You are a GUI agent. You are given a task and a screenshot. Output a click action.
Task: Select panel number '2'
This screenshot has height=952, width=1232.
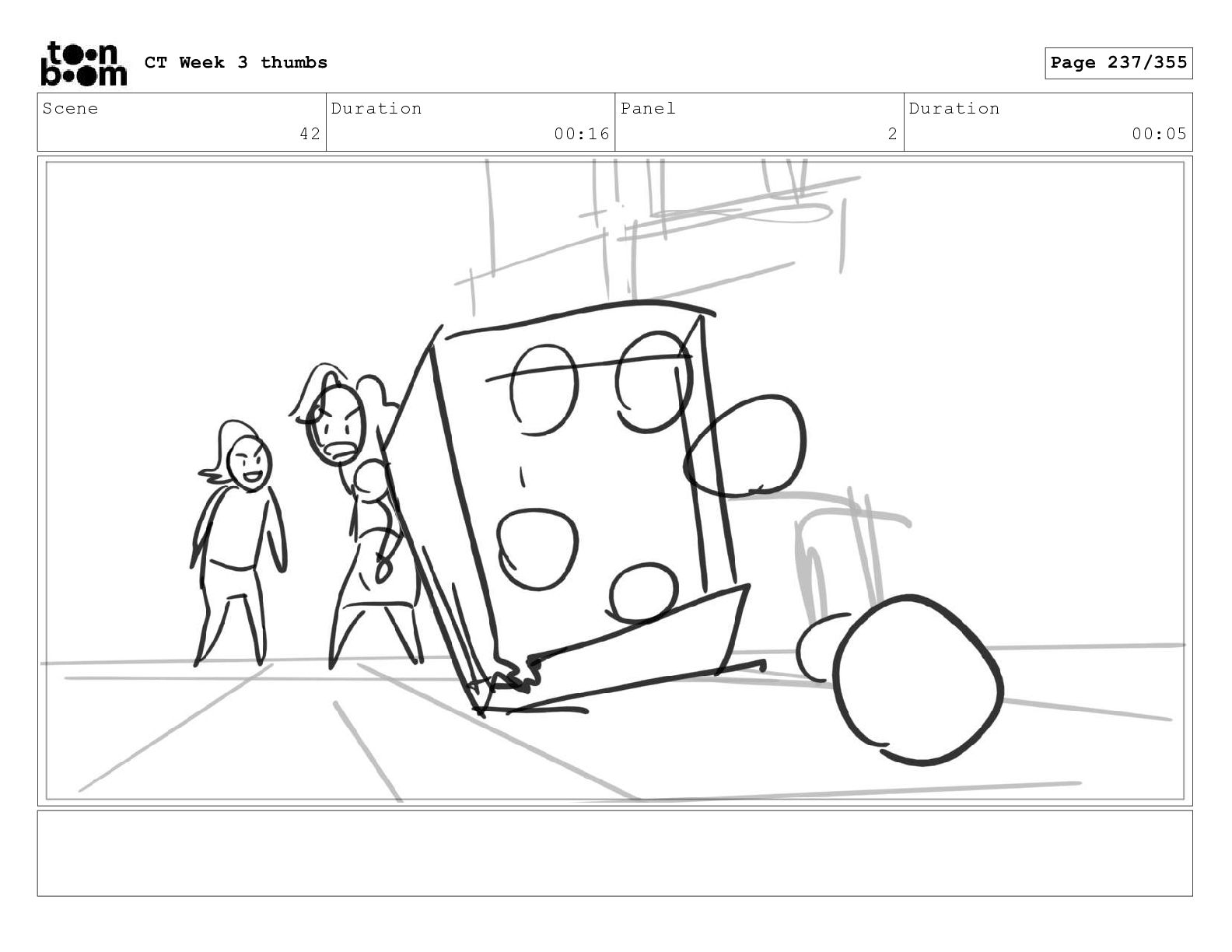tap(892, 134)
